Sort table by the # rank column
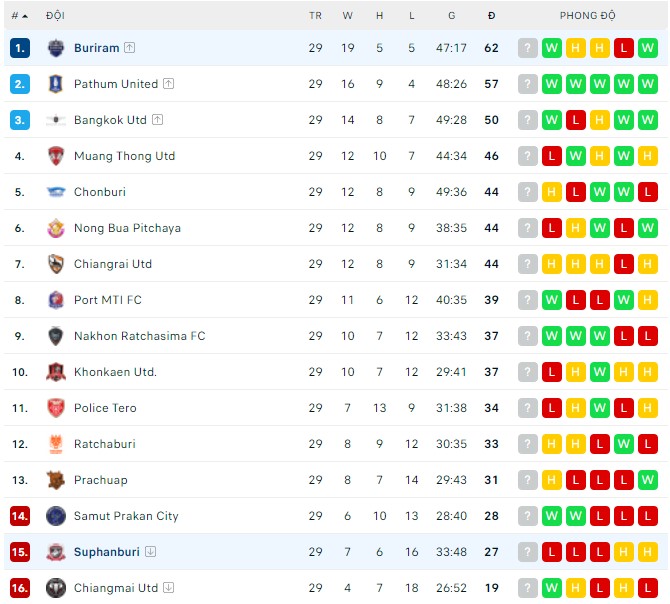Image resolution: width=670 pixels, height=604 pixels. click(x=19, y=16)
